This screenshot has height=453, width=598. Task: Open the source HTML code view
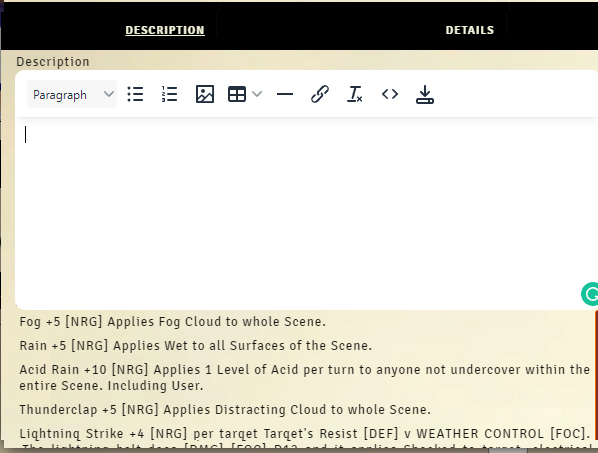[x=390, y=94]
